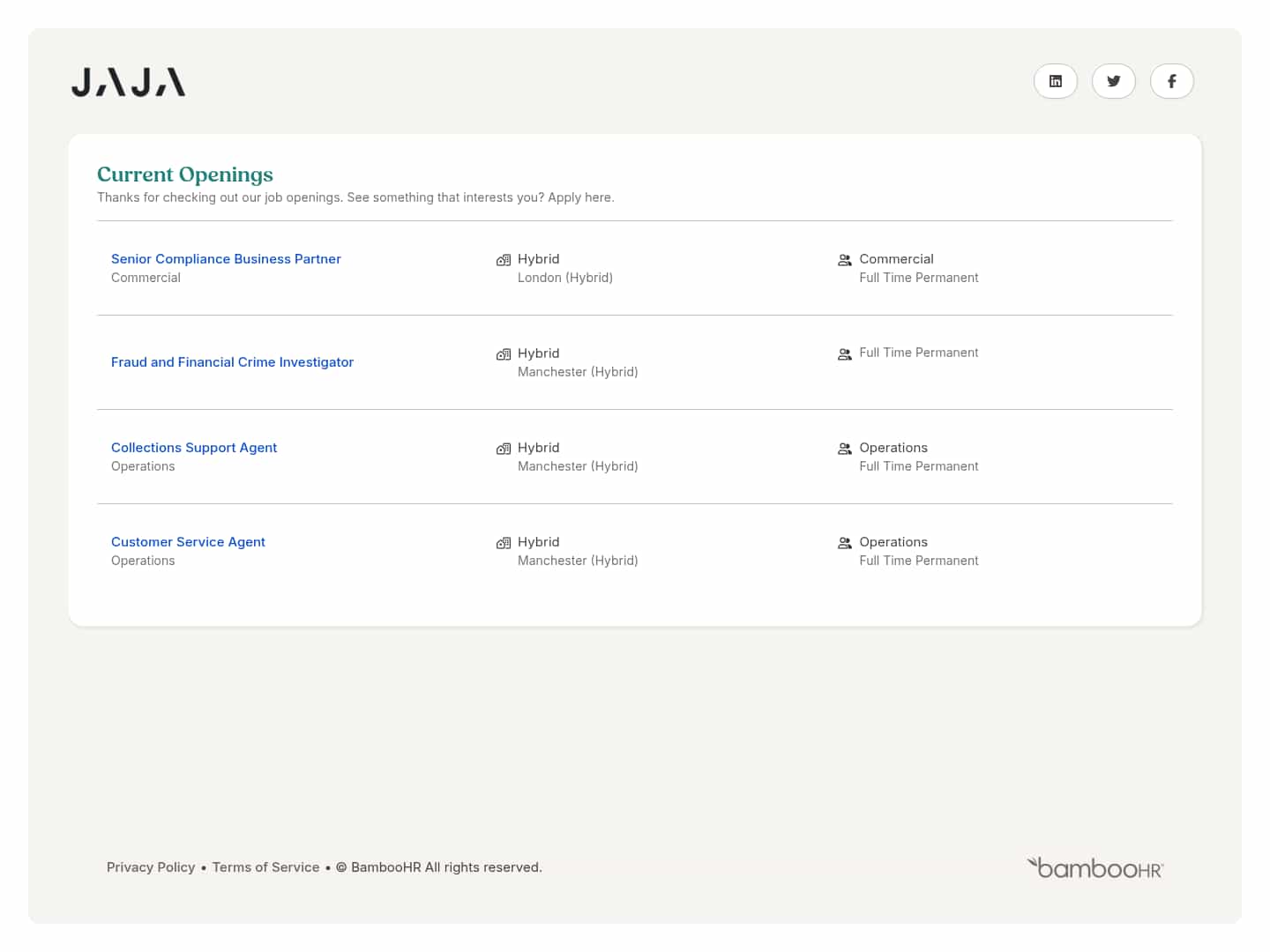View the Collections Support Agent opening
Screen dimensions: 1270x952
194,447
